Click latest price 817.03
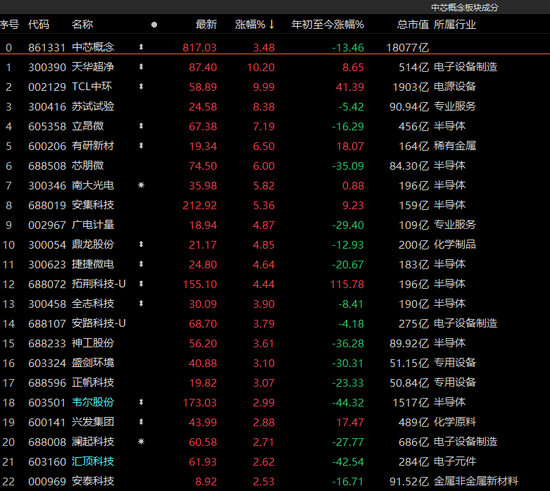The height and width of the screenshot is (491, 550). point(200,47)
